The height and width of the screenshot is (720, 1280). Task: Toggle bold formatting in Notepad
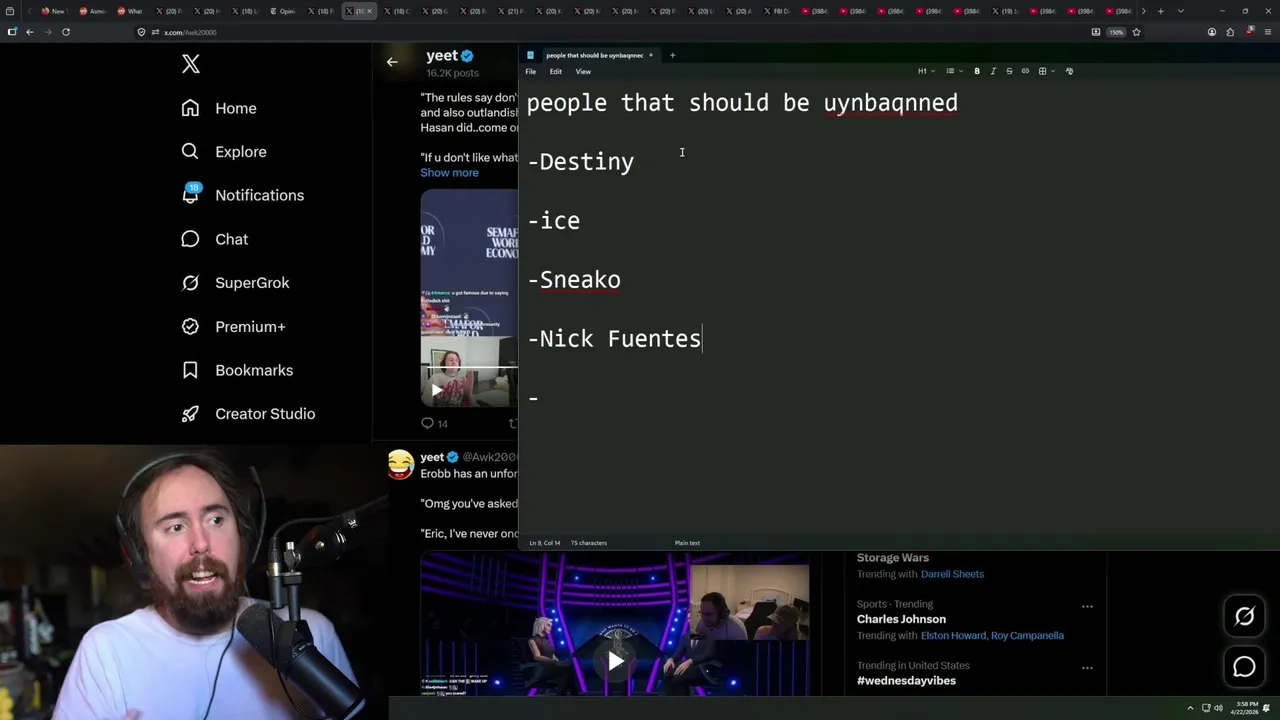coord(977,71)
